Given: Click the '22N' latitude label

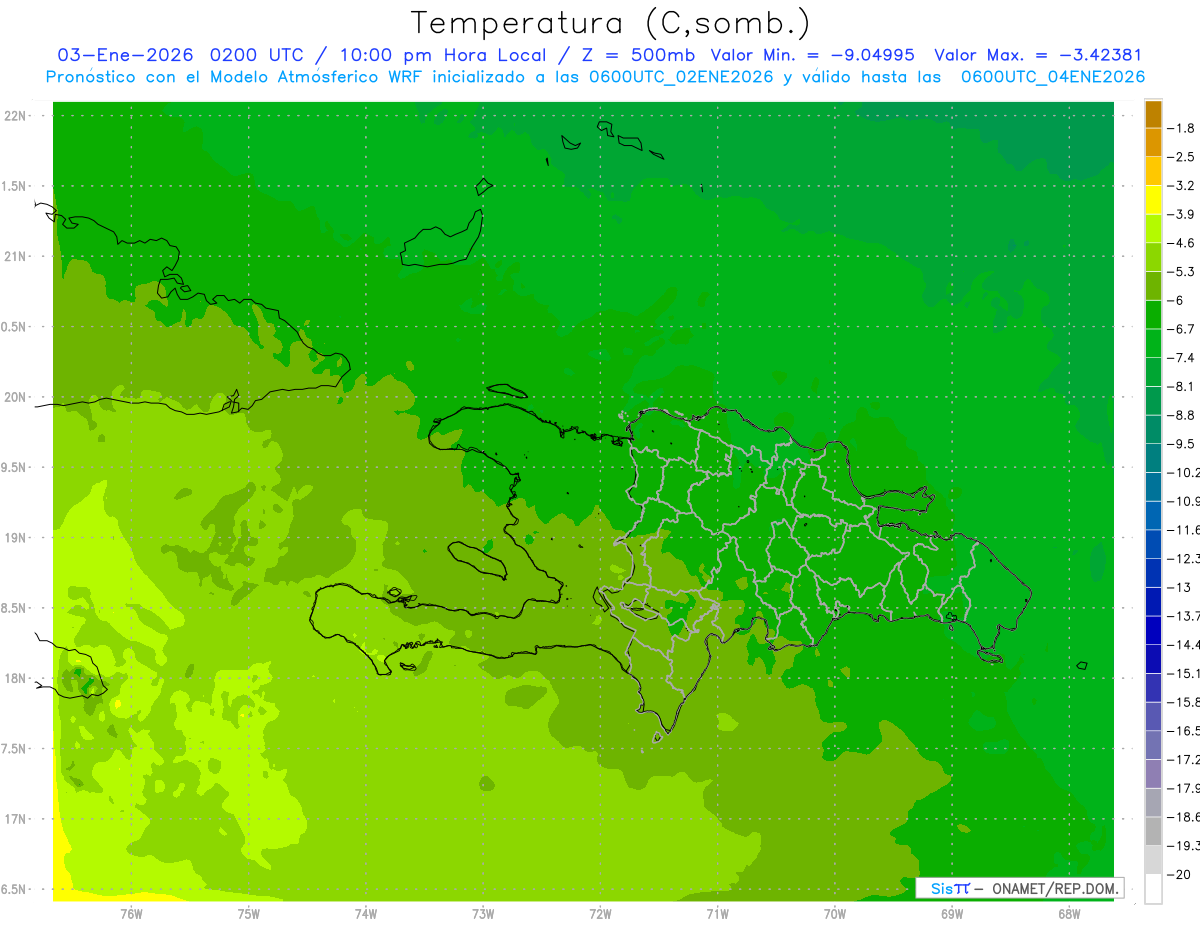Looking at the screenshot, I should [15, 115].
